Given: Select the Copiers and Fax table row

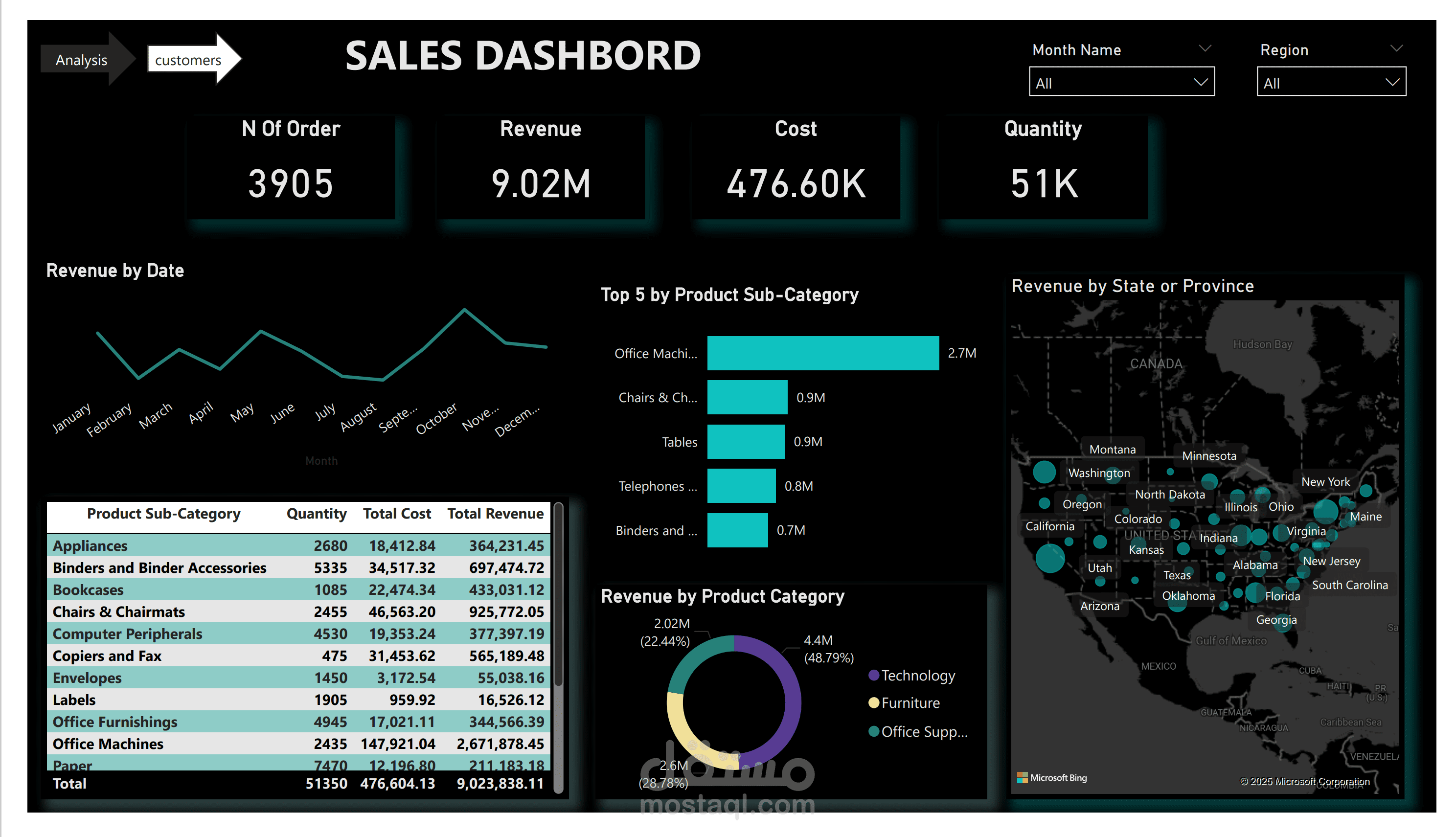Looking at the screenshot, I should 298,656.
